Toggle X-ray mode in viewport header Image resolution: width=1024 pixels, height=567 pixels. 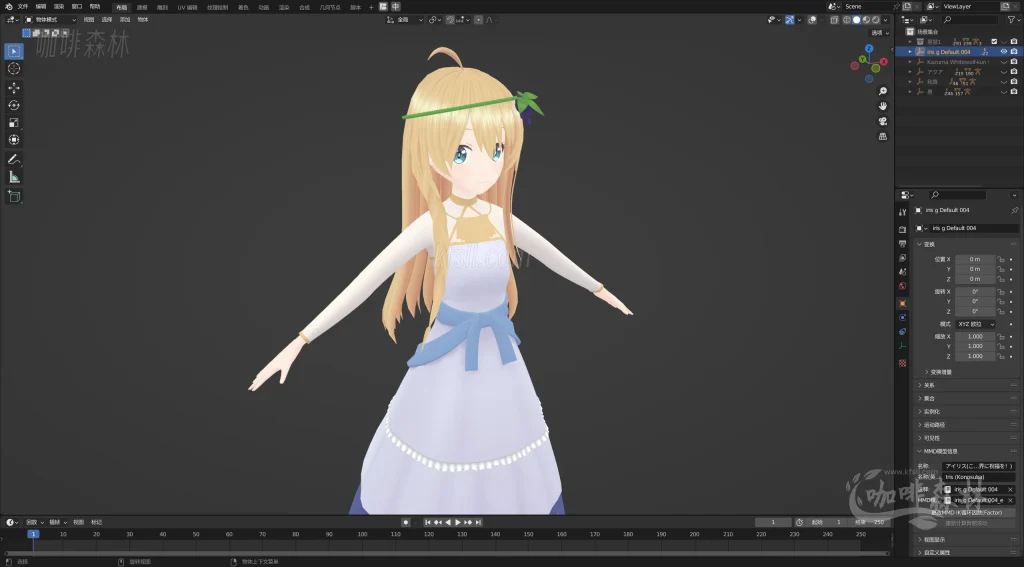pyautogui.click(x=834, y=20)
